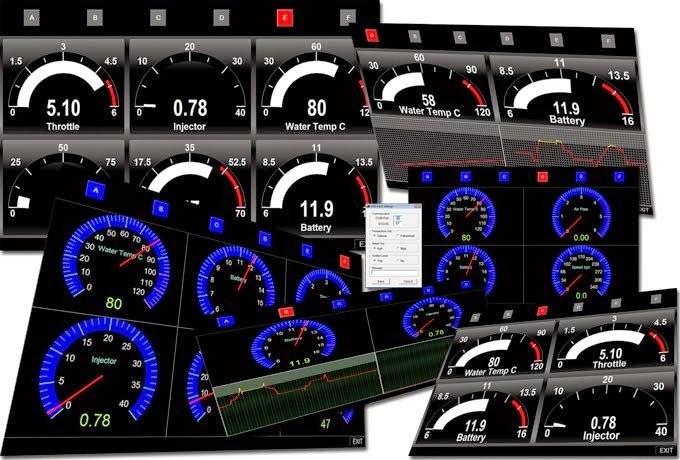Click EXIT on the bottom-right gray dashboard
Image resolution: width=680 pixels, height=460 pixels.
tap(664, 450)
